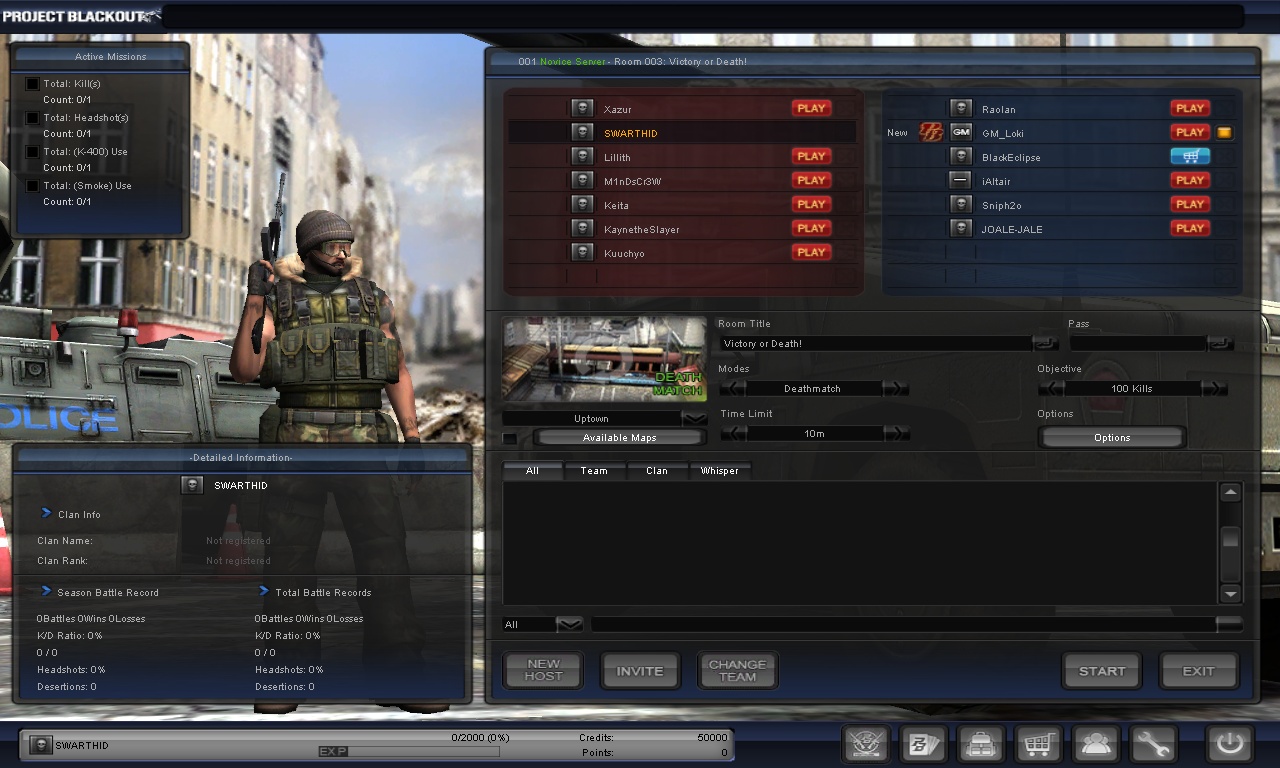Toggle the Total Headshot(s) mission checkbox
The image size is (1280, 768).
click(33, 118)
